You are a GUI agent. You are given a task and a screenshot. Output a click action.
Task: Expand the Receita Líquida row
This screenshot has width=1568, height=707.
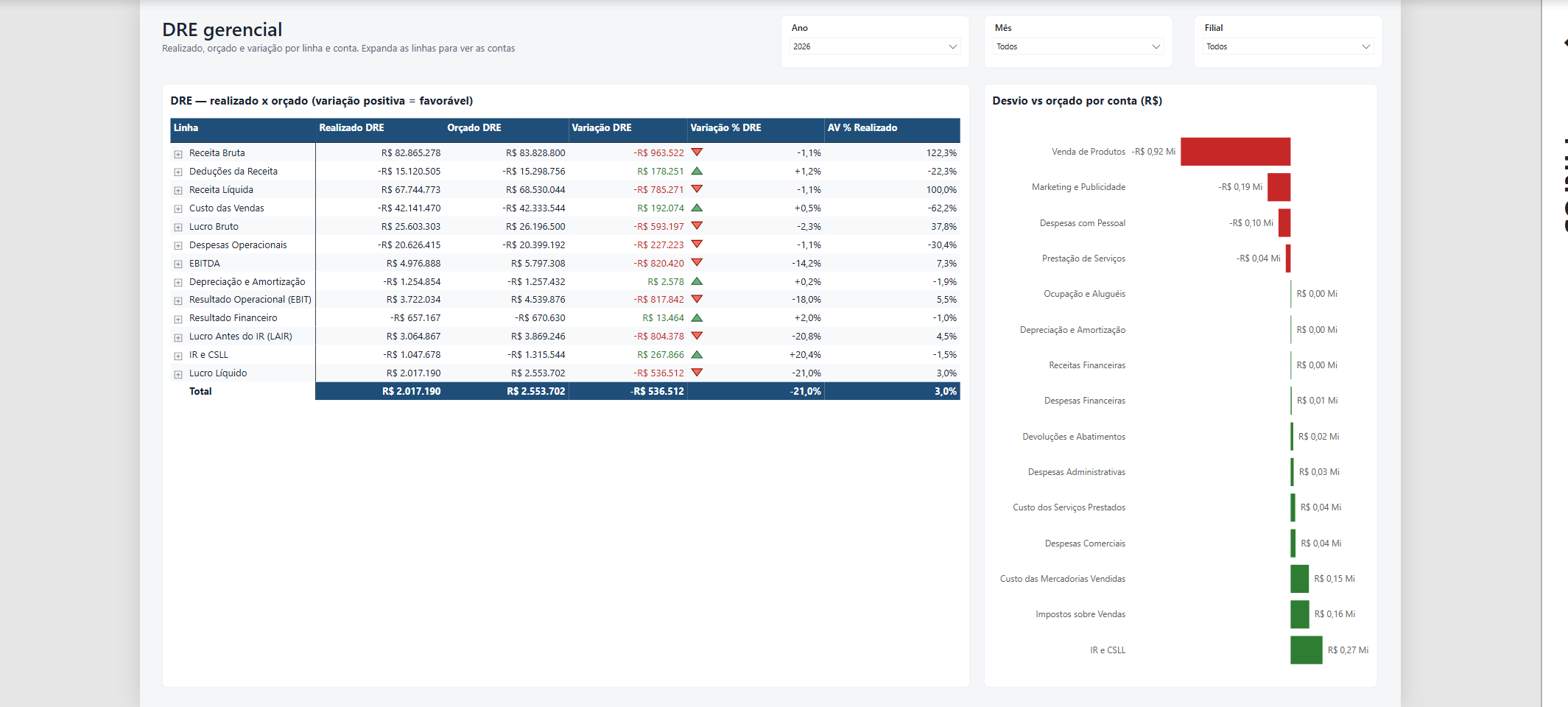(178, 191)
